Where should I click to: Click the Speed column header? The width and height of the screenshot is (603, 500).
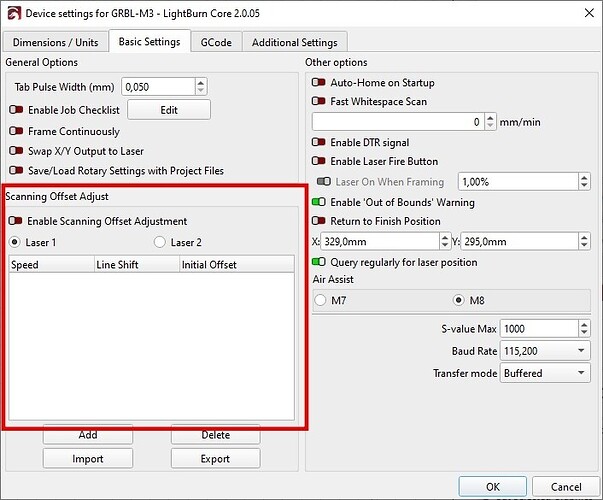click(52, 265)
